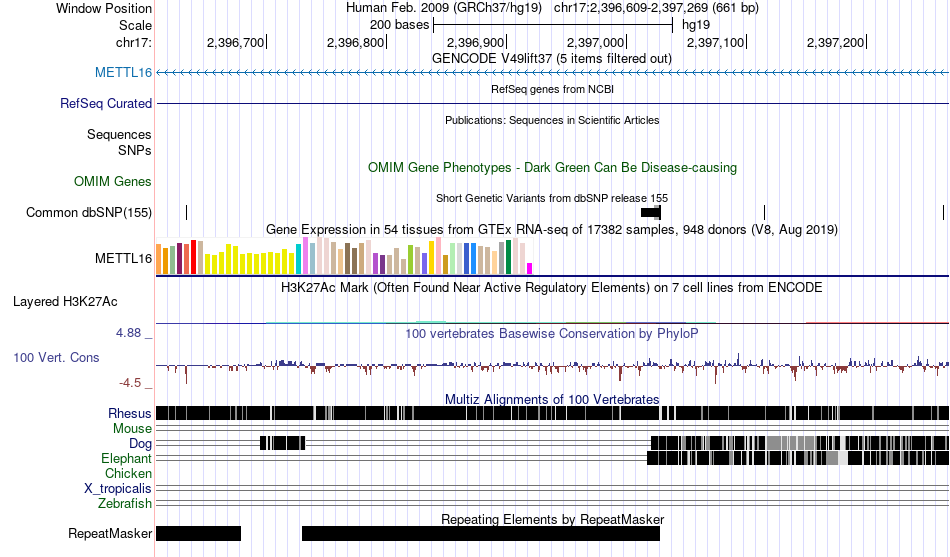Image resolution: width=950 pixels, height=557 pixels.
Task: Click Publications: Sequences in Scientific Articles title
Action: point(552,121)
